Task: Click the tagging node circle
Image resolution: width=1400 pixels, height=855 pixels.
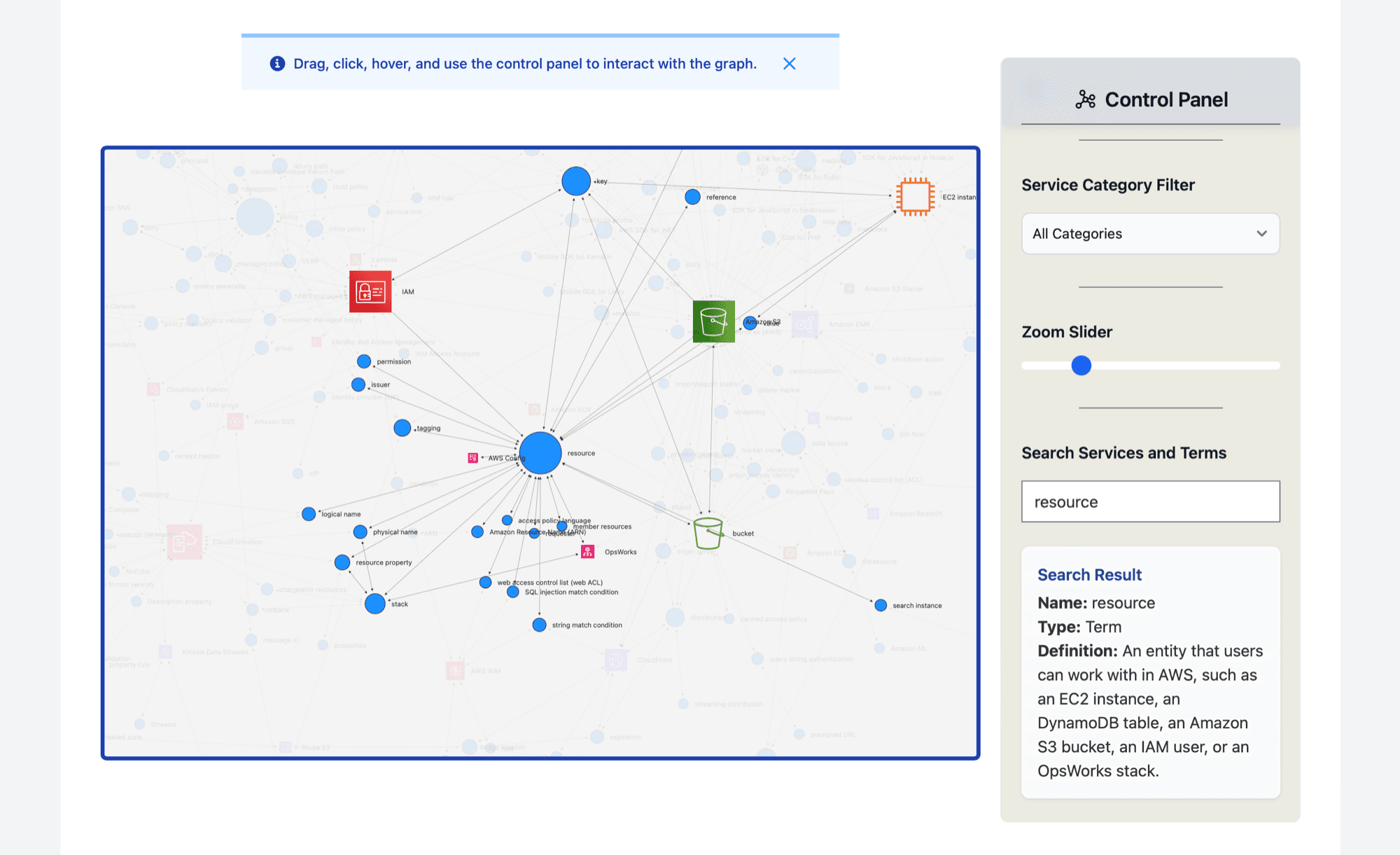Action: pyautogui.click(x=402, y=428)
